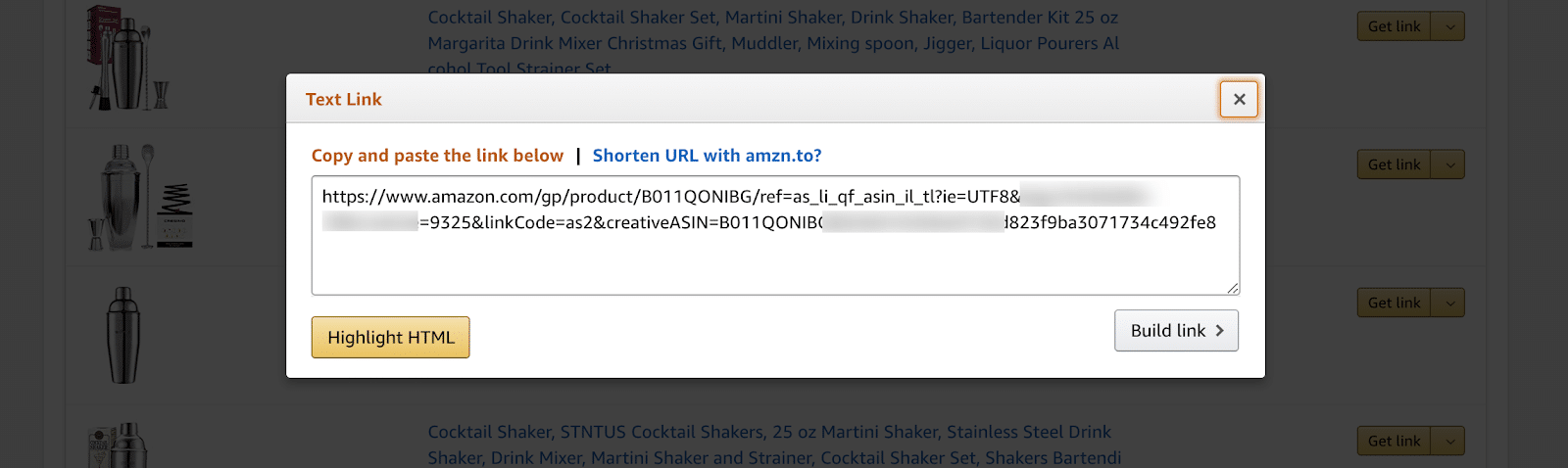This screenshot has width=1568, height=468.
Task: Open the single black cocktail shaker thumbnail
Action: pyautogui.click(x=123, y=335)
